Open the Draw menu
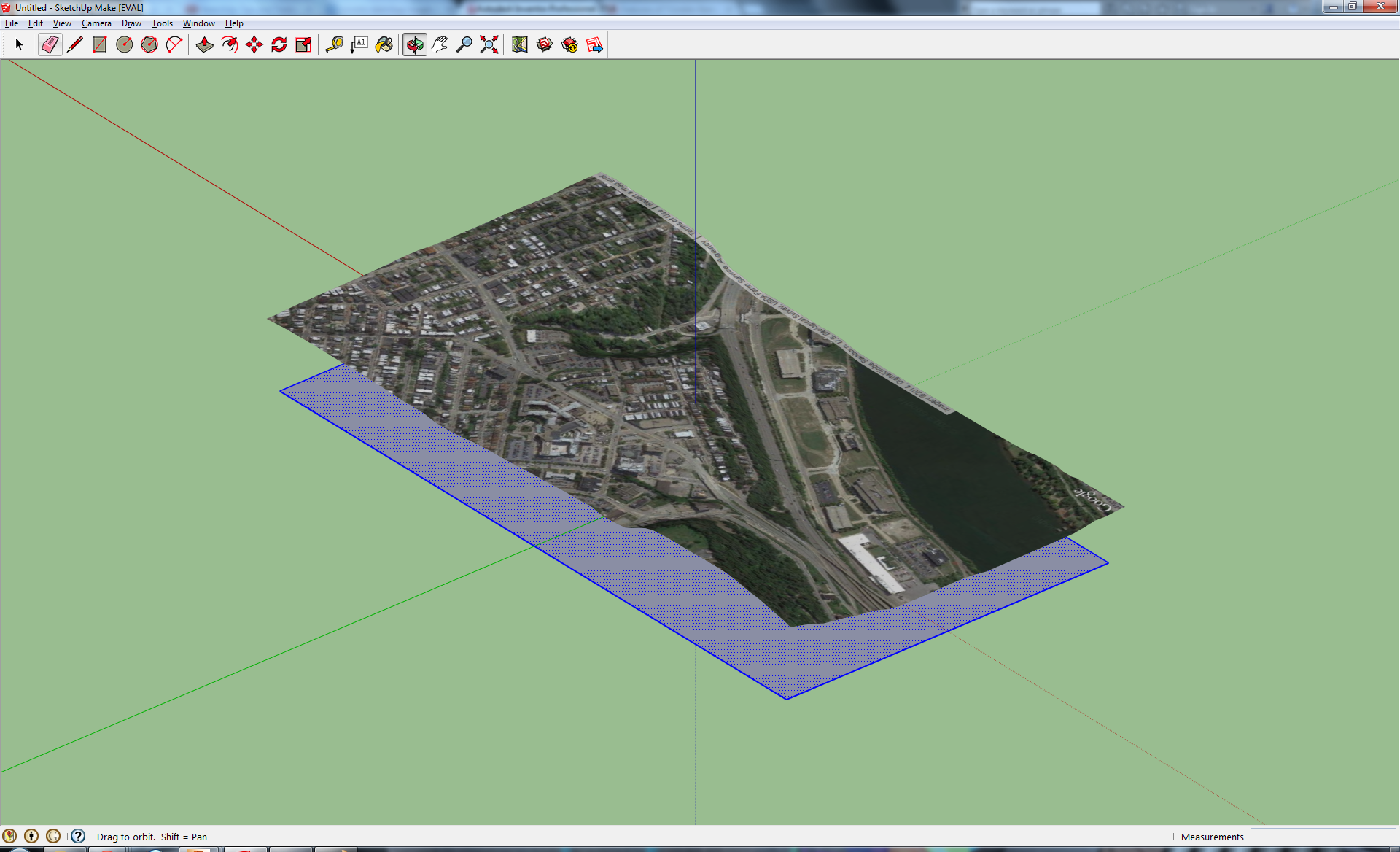This screenshot has width=1400, height=852. [131, 23]
